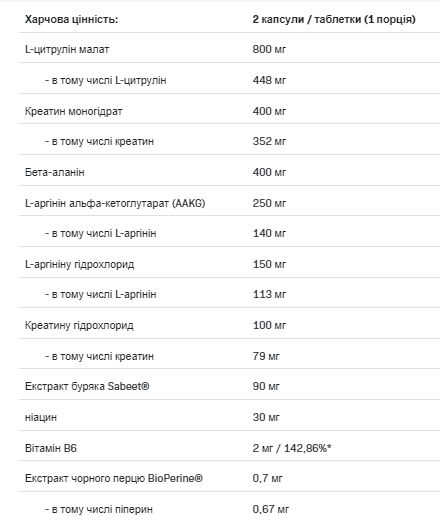This screenshot has height=524, width=440.
Task: Click 'L-аргінін альфа-кетоглутарат (AAKG)' label
Action: click(x=115, y=203)
